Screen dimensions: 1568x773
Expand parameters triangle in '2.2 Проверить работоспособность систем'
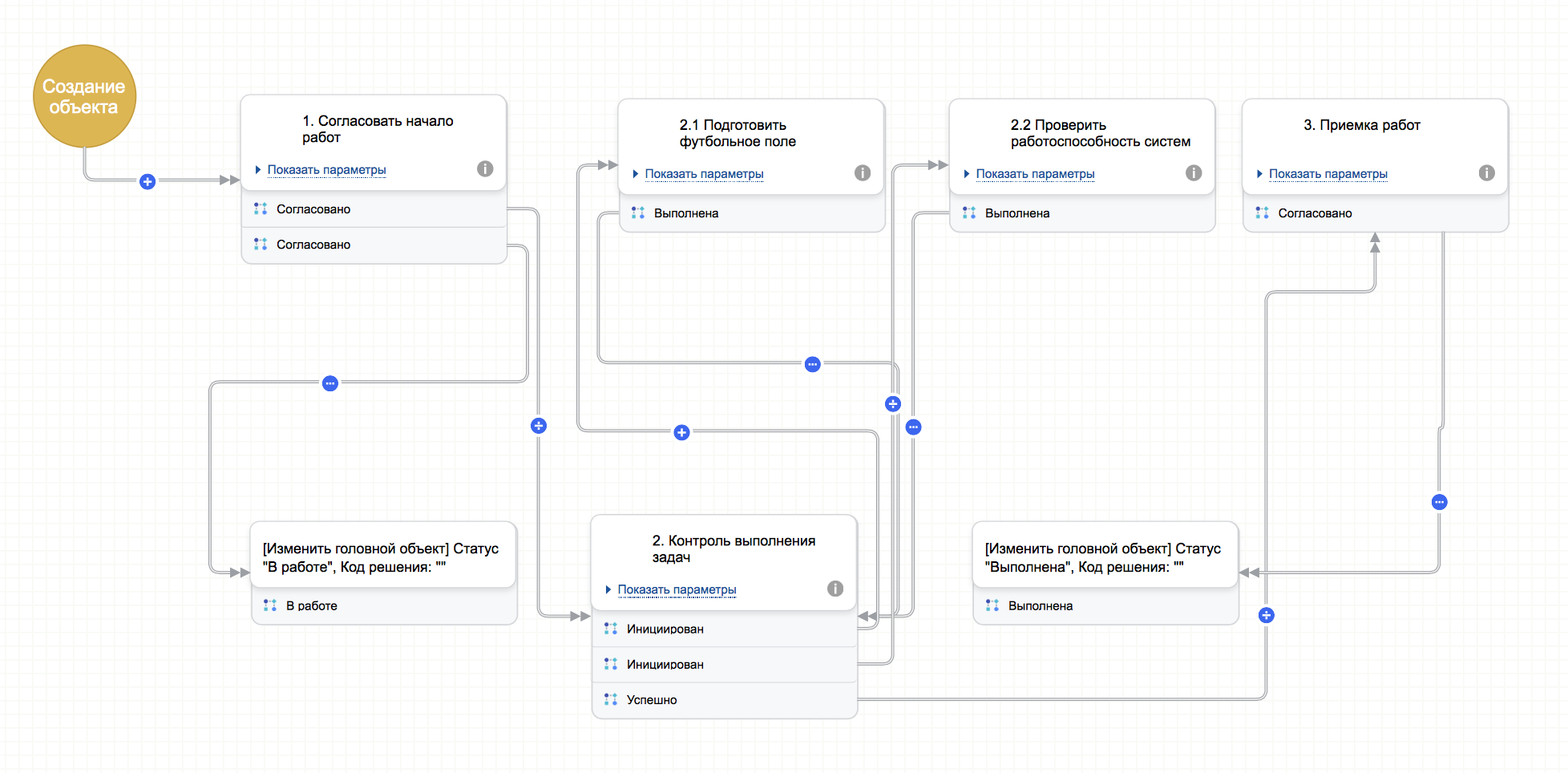(x=967, y=173)
